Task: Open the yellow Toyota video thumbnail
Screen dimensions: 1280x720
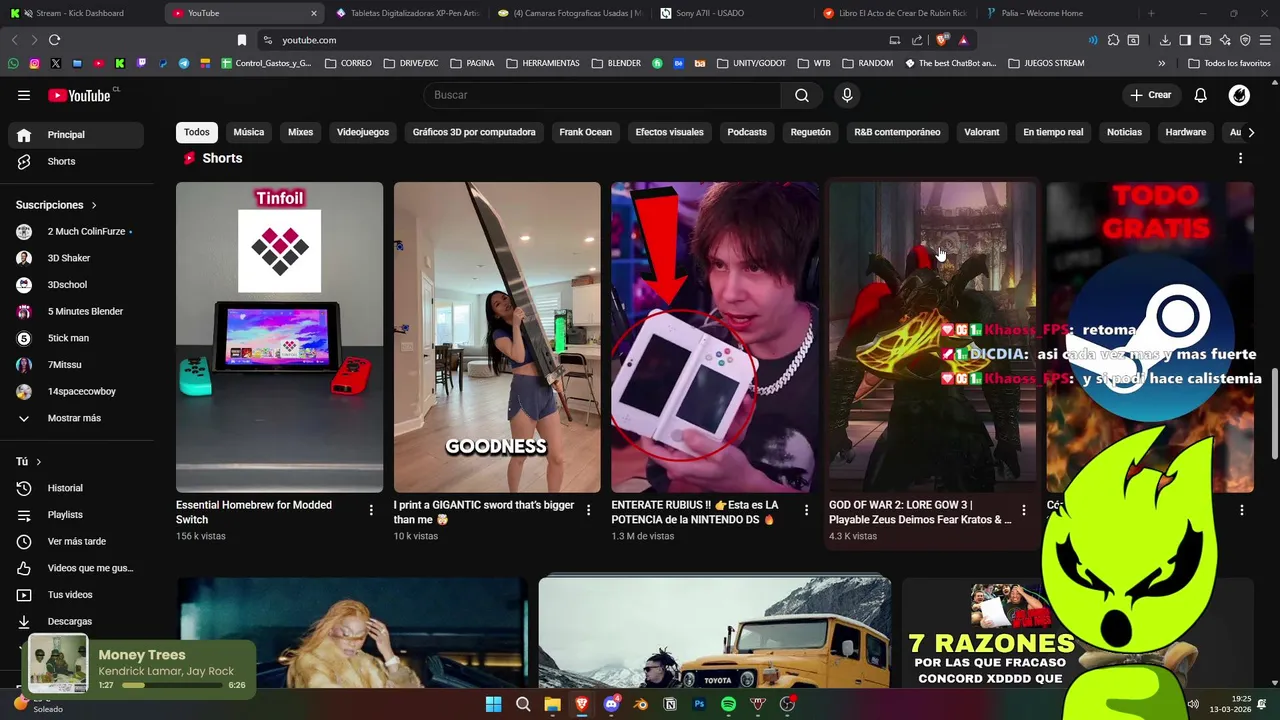Action: (714, 633)
